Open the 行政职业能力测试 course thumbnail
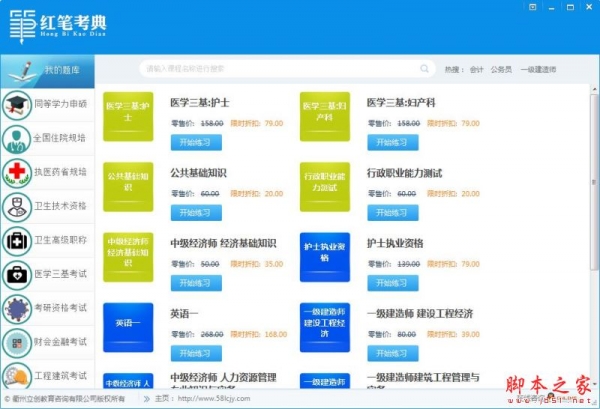Viewport: 600px width, 409px height. click(x=325, y=187)
